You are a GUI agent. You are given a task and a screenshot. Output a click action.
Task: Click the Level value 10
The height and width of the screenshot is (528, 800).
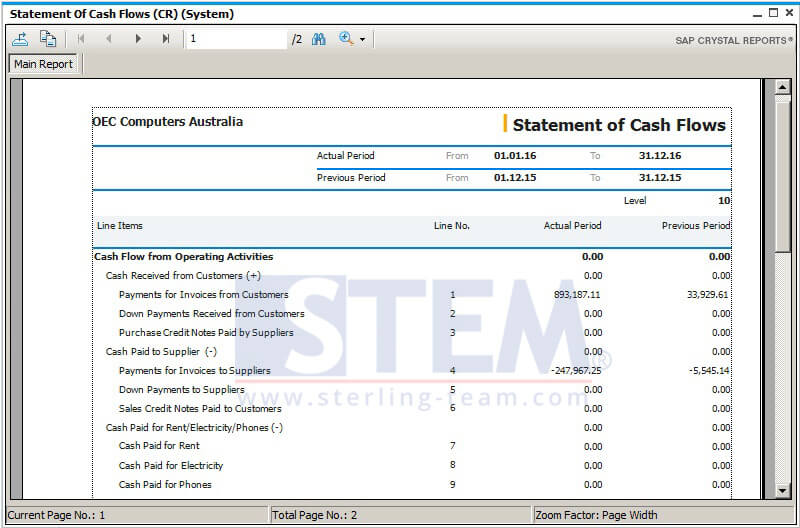click(724, 201)
